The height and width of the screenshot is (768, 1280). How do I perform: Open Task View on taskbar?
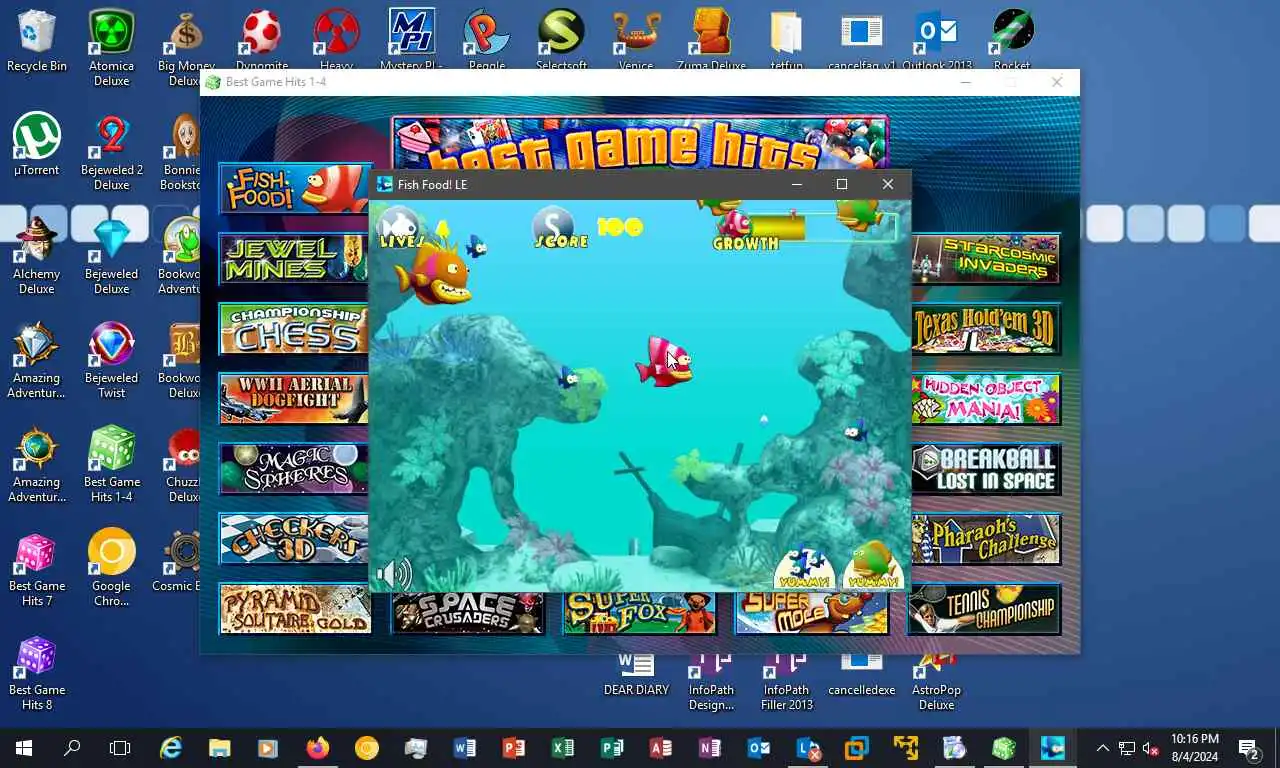pos(120,748)
